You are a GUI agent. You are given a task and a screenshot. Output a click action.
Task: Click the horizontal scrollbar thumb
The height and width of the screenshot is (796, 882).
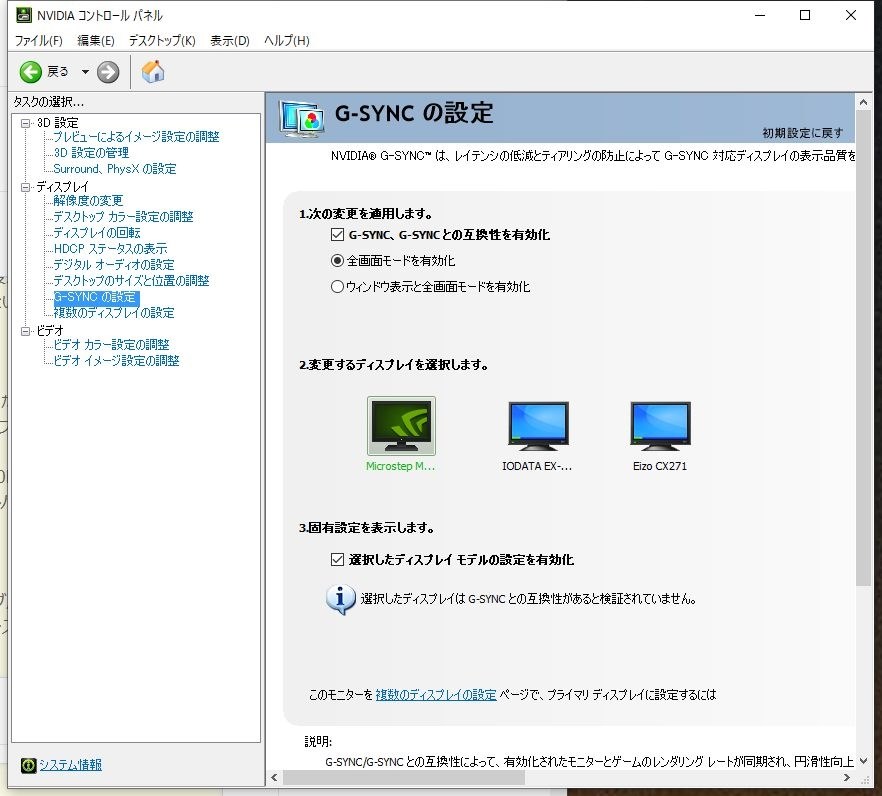[404, 778]
